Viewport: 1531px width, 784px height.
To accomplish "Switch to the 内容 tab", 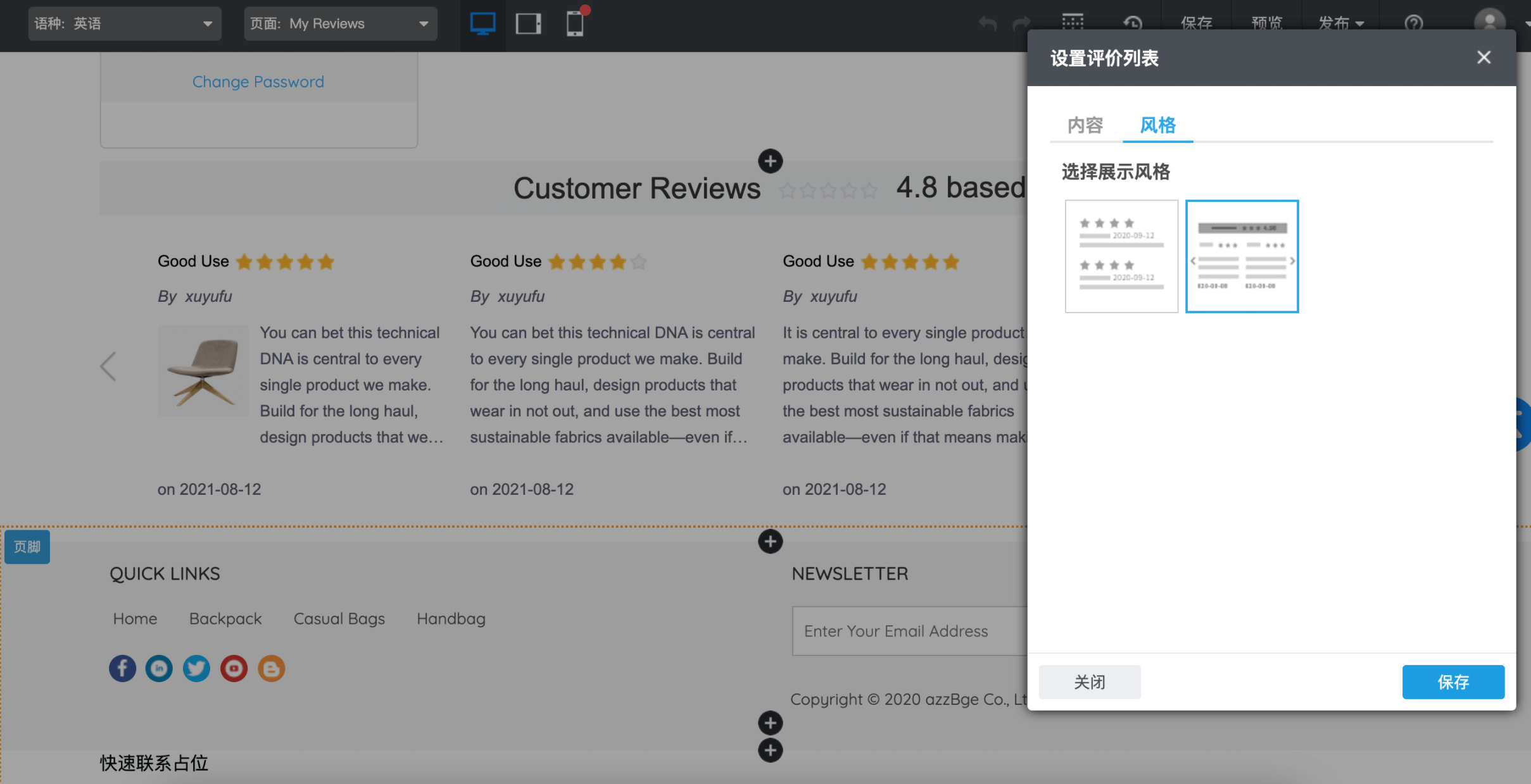I will coord(1085,125).
